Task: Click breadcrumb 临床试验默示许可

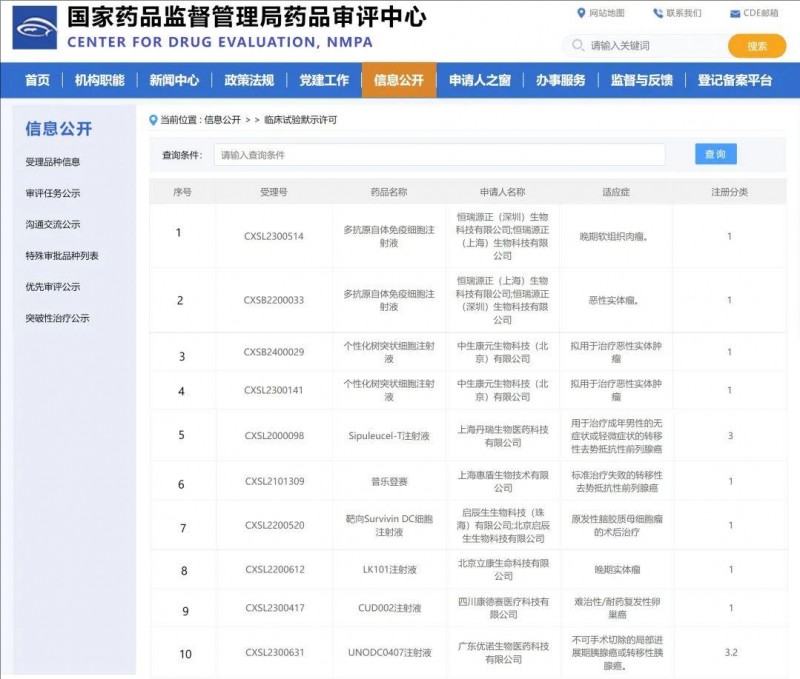Action: pos(301,120)
